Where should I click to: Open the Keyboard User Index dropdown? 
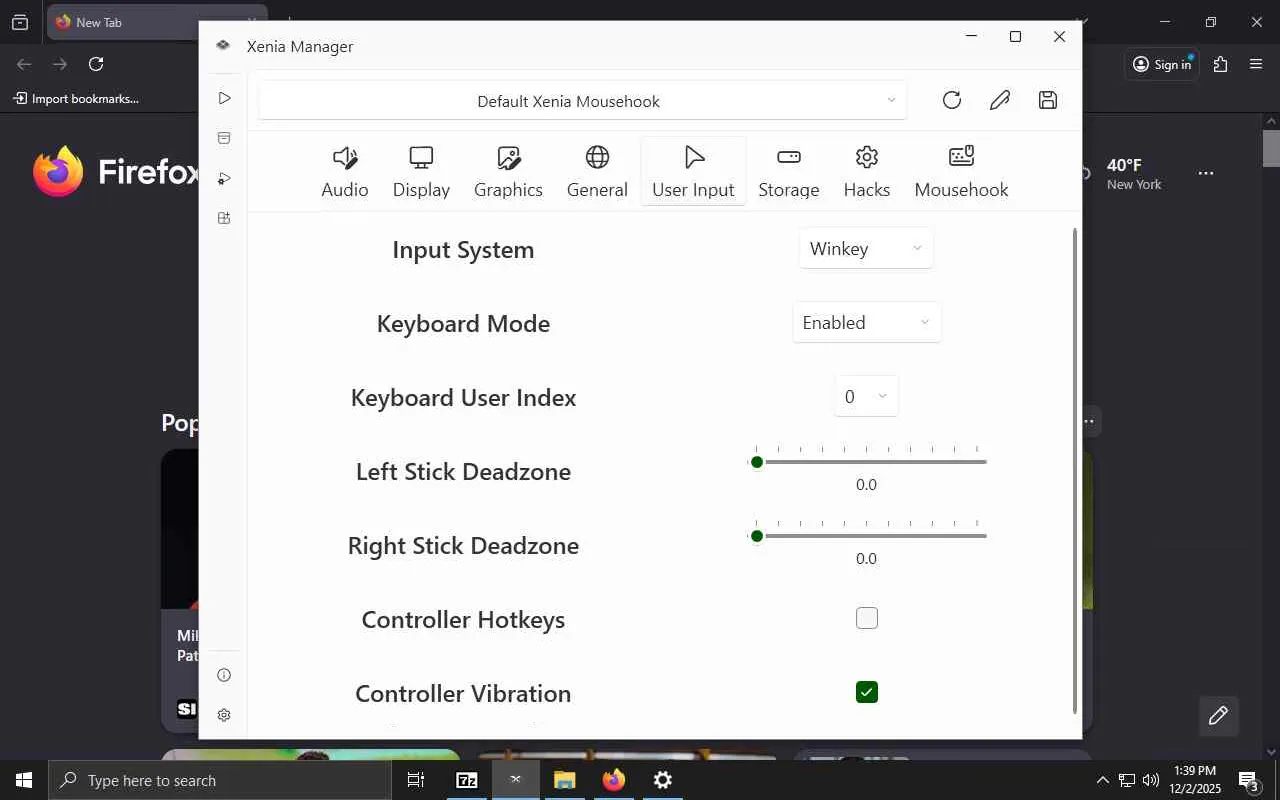(x=866, y=396)
